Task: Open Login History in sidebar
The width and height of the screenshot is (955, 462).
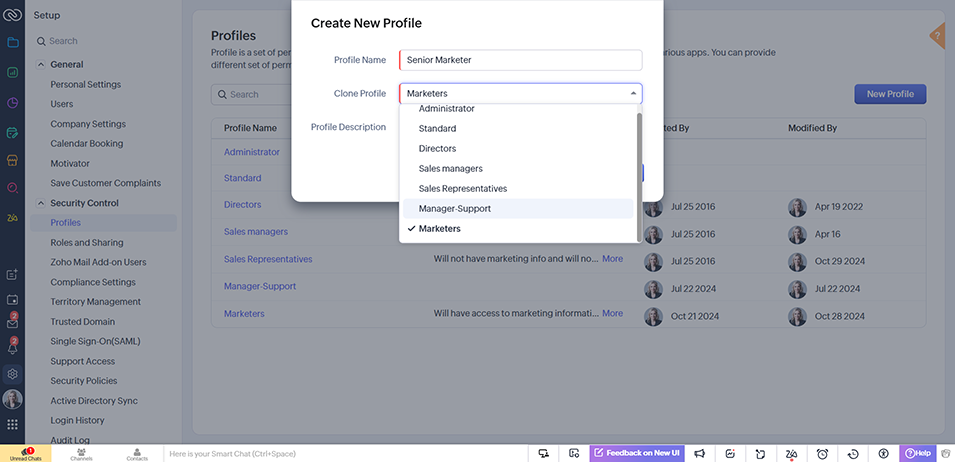Action: (77, 421)
